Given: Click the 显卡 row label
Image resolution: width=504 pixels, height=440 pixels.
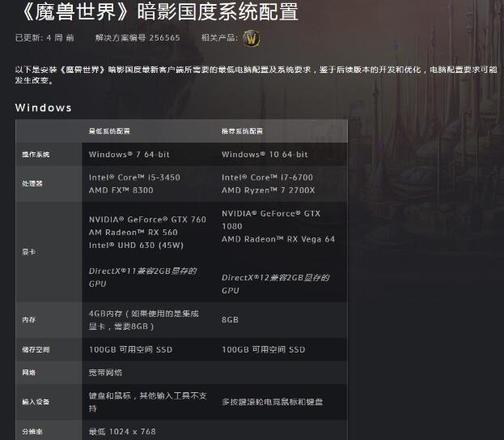Looking at the screenshot, I should click(29, 252).
